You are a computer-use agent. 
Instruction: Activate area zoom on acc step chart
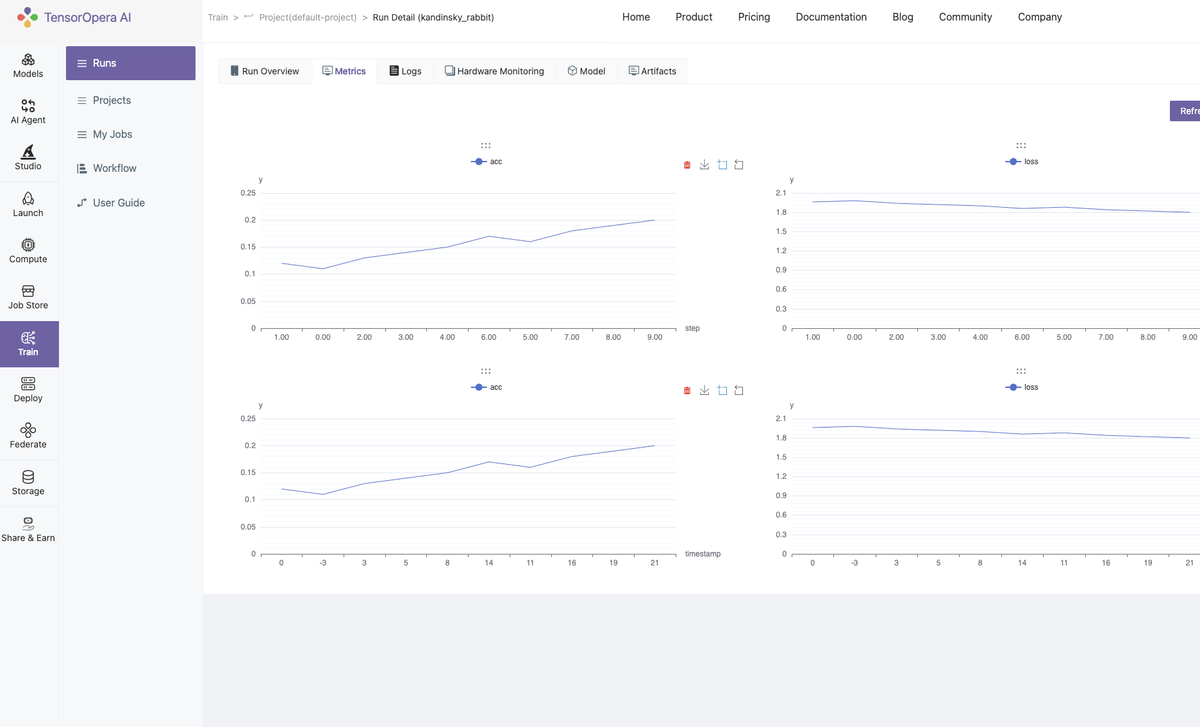[x=722, y=165]
